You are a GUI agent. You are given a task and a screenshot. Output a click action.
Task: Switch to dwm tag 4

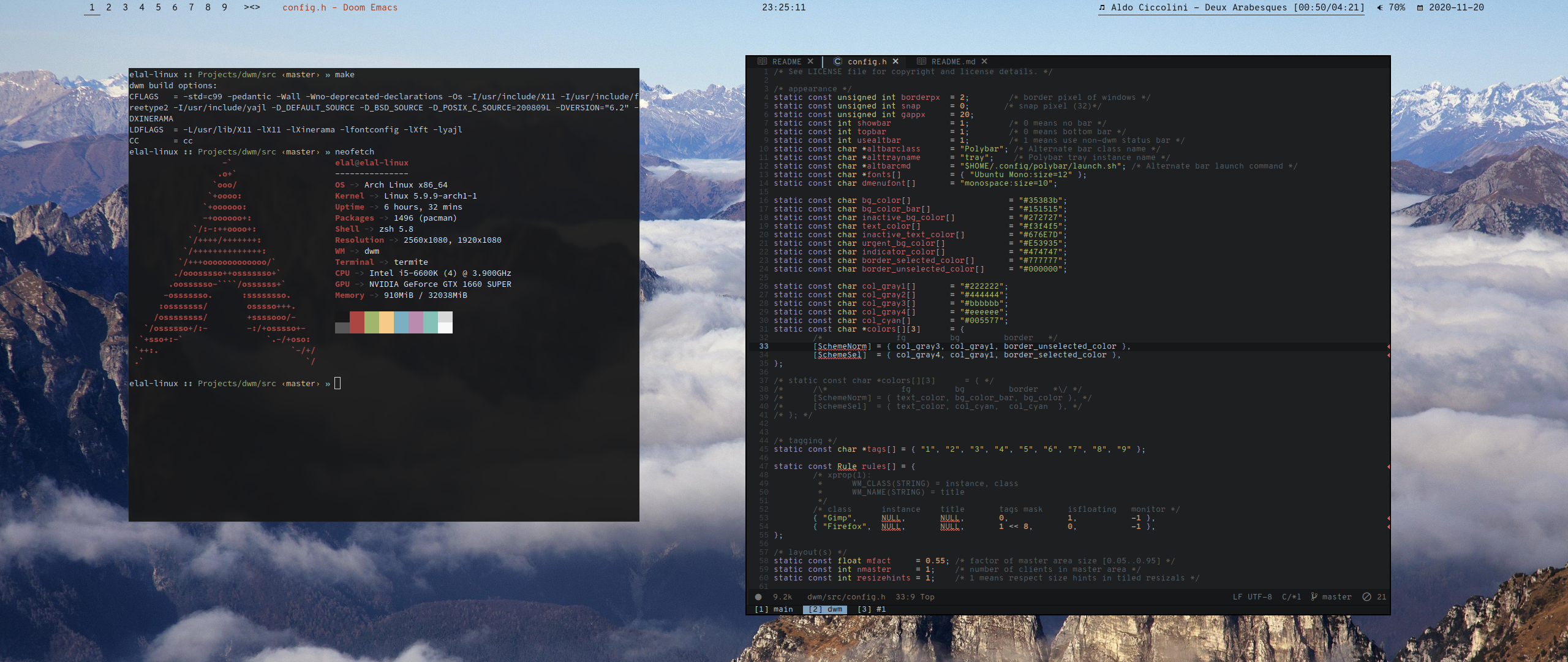141,7
